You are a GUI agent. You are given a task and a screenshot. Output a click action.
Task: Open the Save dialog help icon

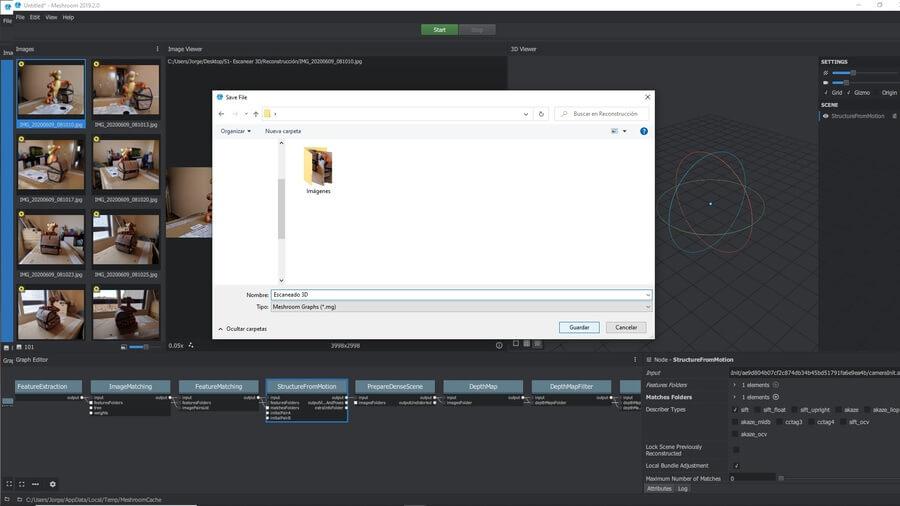point(643,131)
